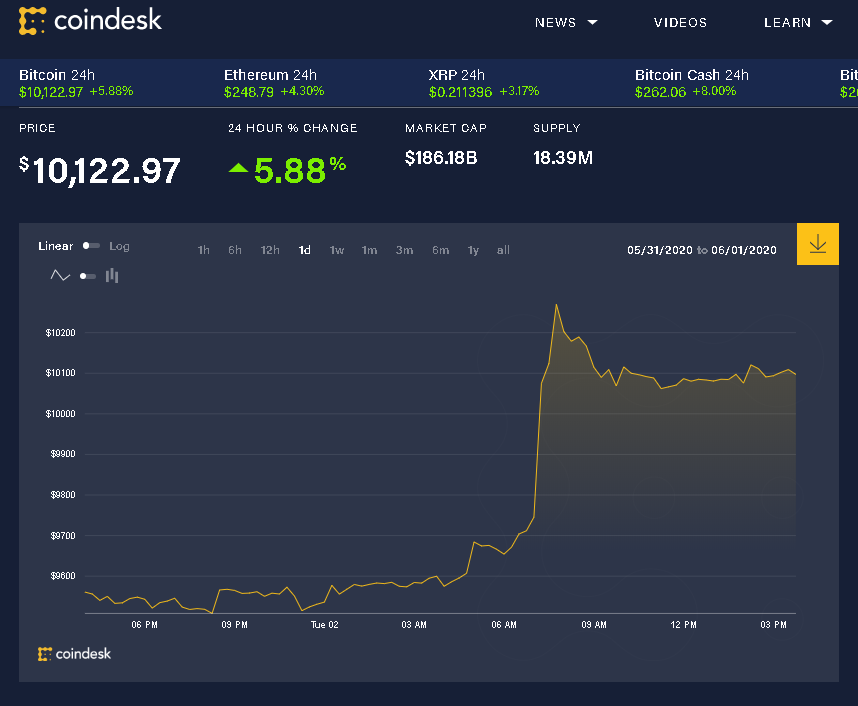Open the NEWS menu label

click(x=555, y=22)
